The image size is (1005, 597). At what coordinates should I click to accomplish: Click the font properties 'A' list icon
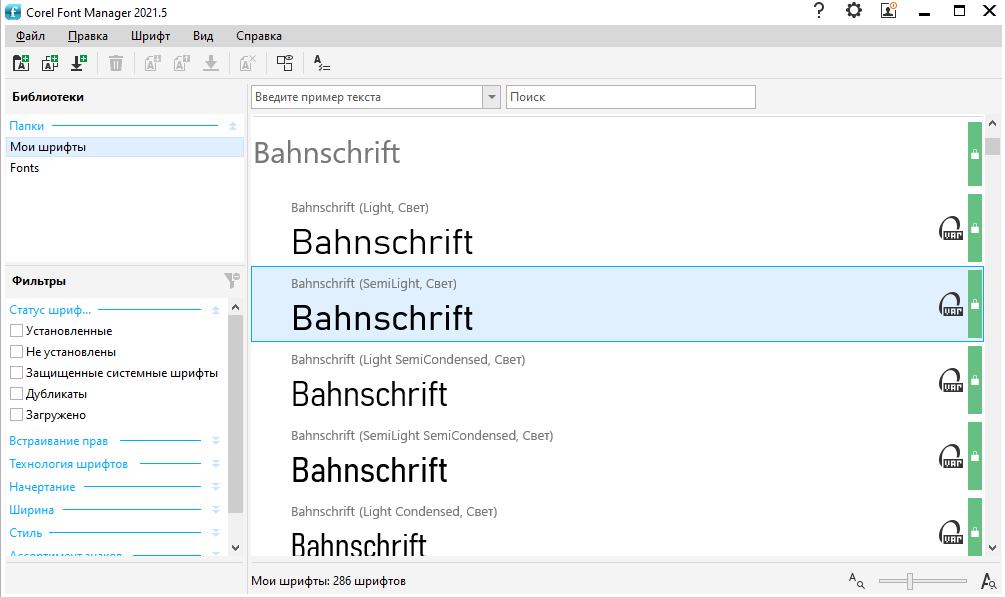321,63
